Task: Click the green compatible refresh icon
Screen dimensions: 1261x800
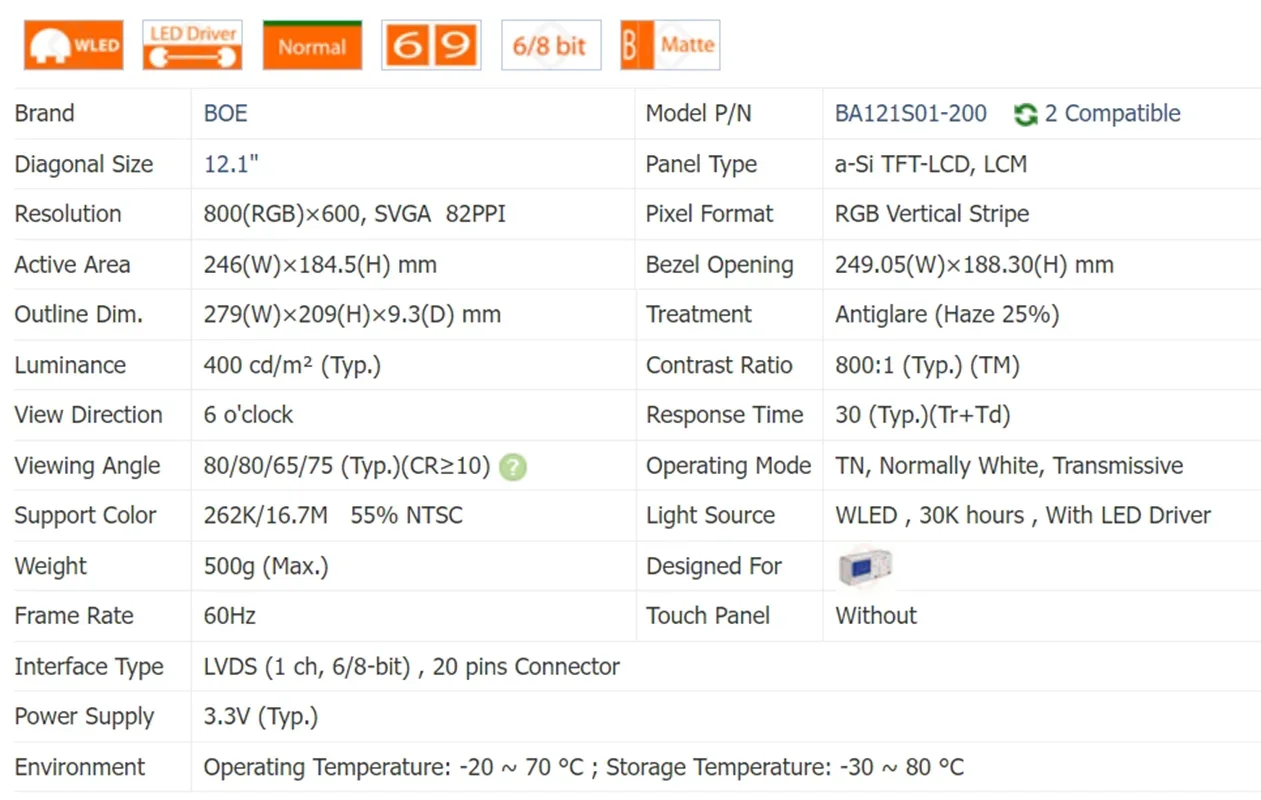Action: pyautogui.click(x=1025, y=114)
